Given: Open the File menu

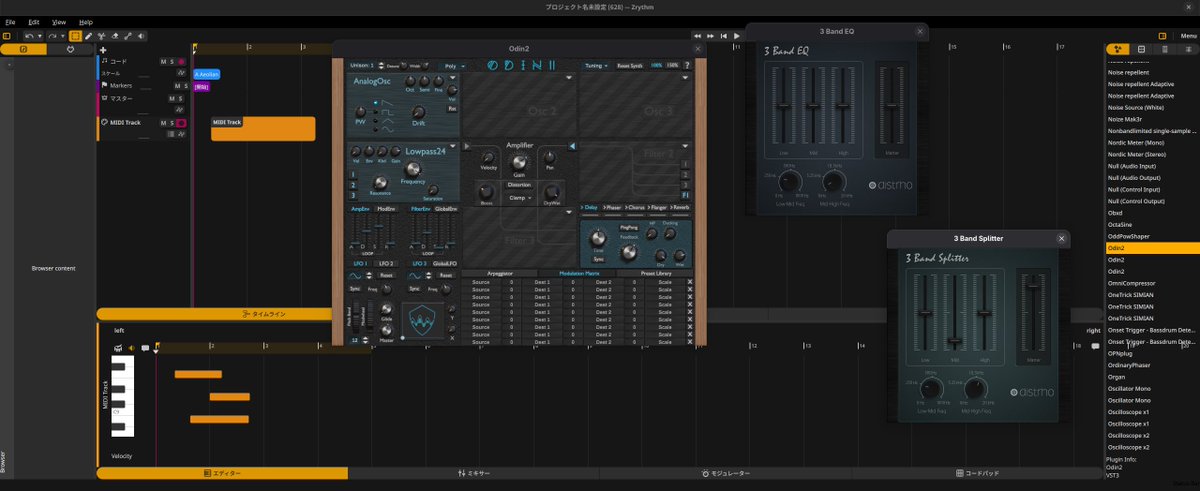Looking at the screenshot, I should (10, 21).
